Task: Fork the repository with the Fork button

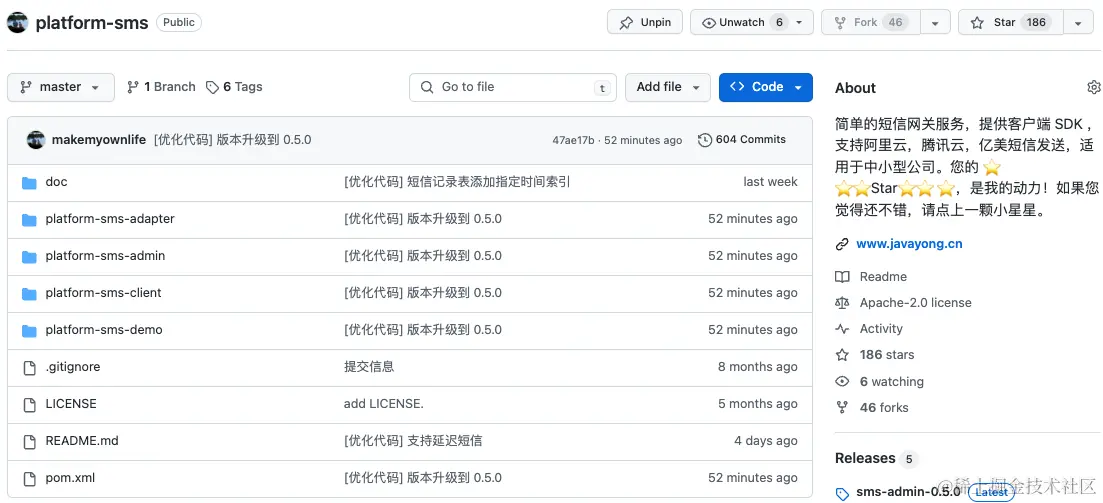Action: [871, 23]
